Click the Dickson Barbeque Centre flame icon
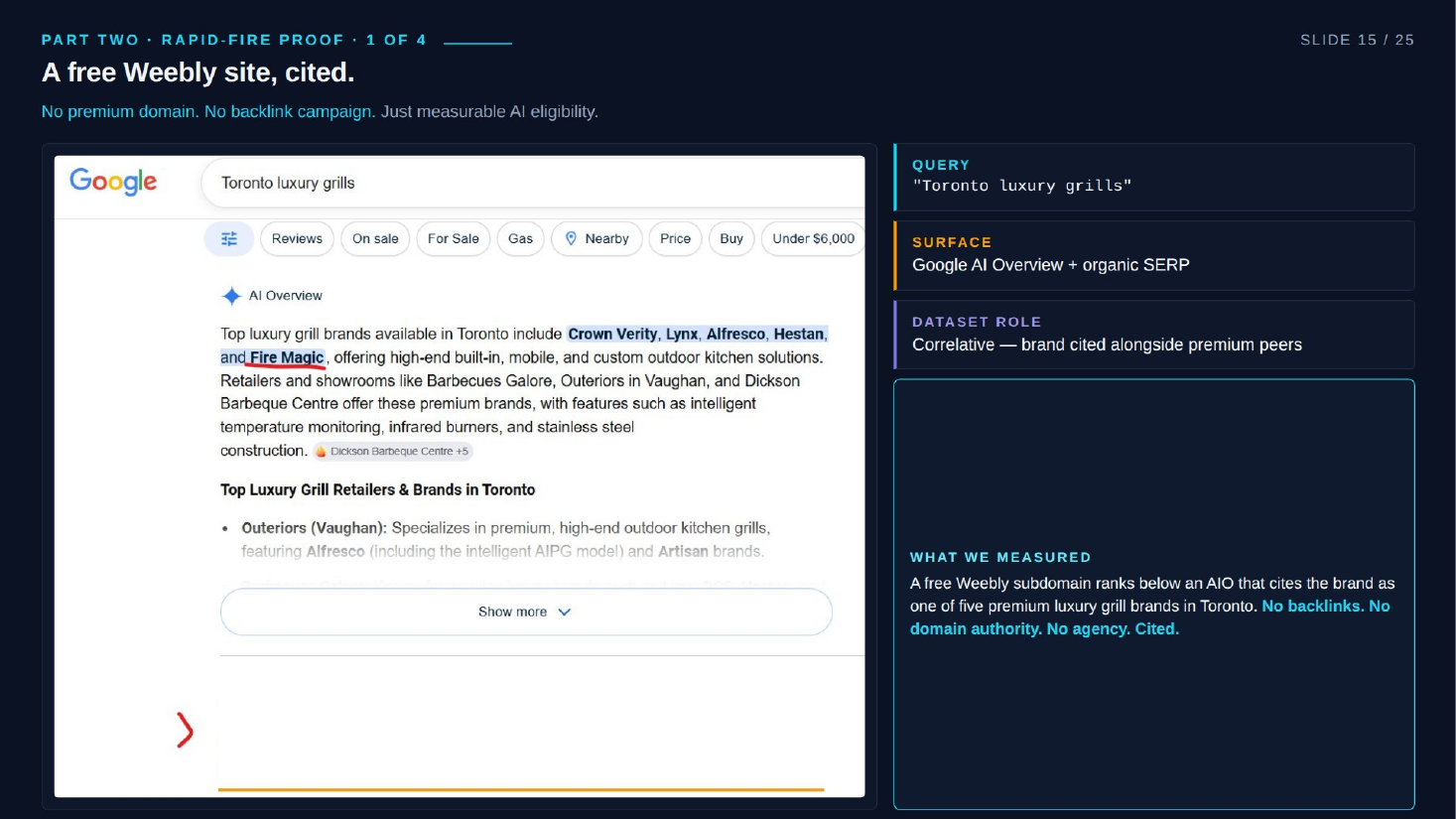 [x=321, y=452]
